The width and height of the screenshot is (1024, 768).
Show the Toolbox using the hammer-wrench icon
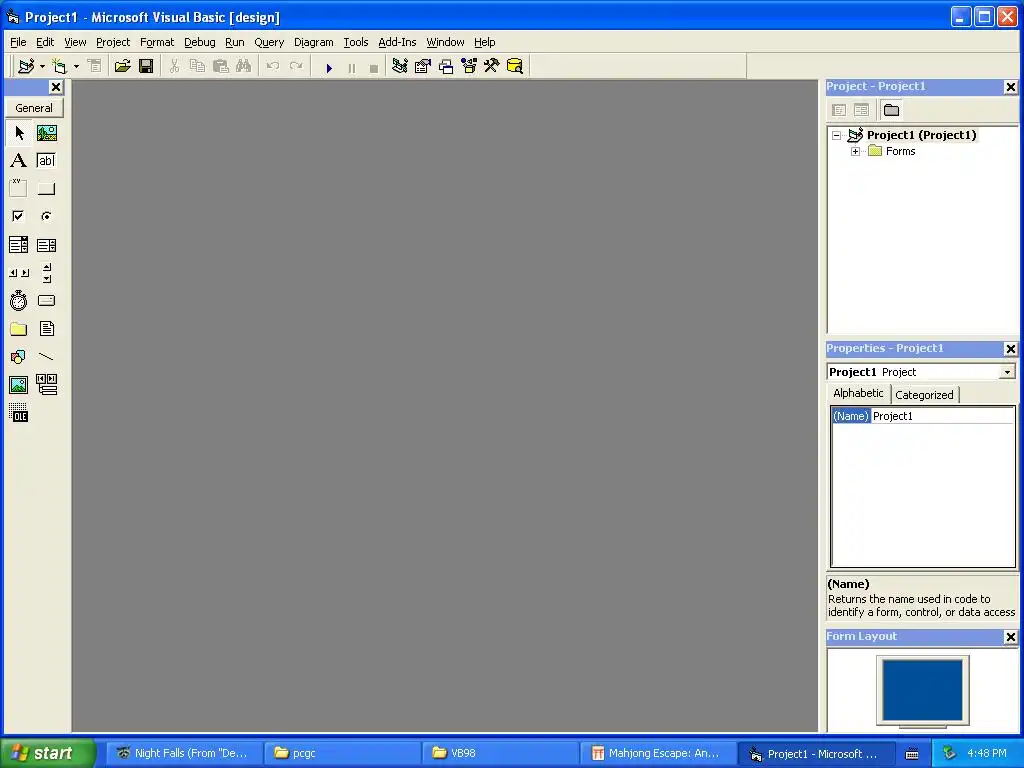click(492, 66)
